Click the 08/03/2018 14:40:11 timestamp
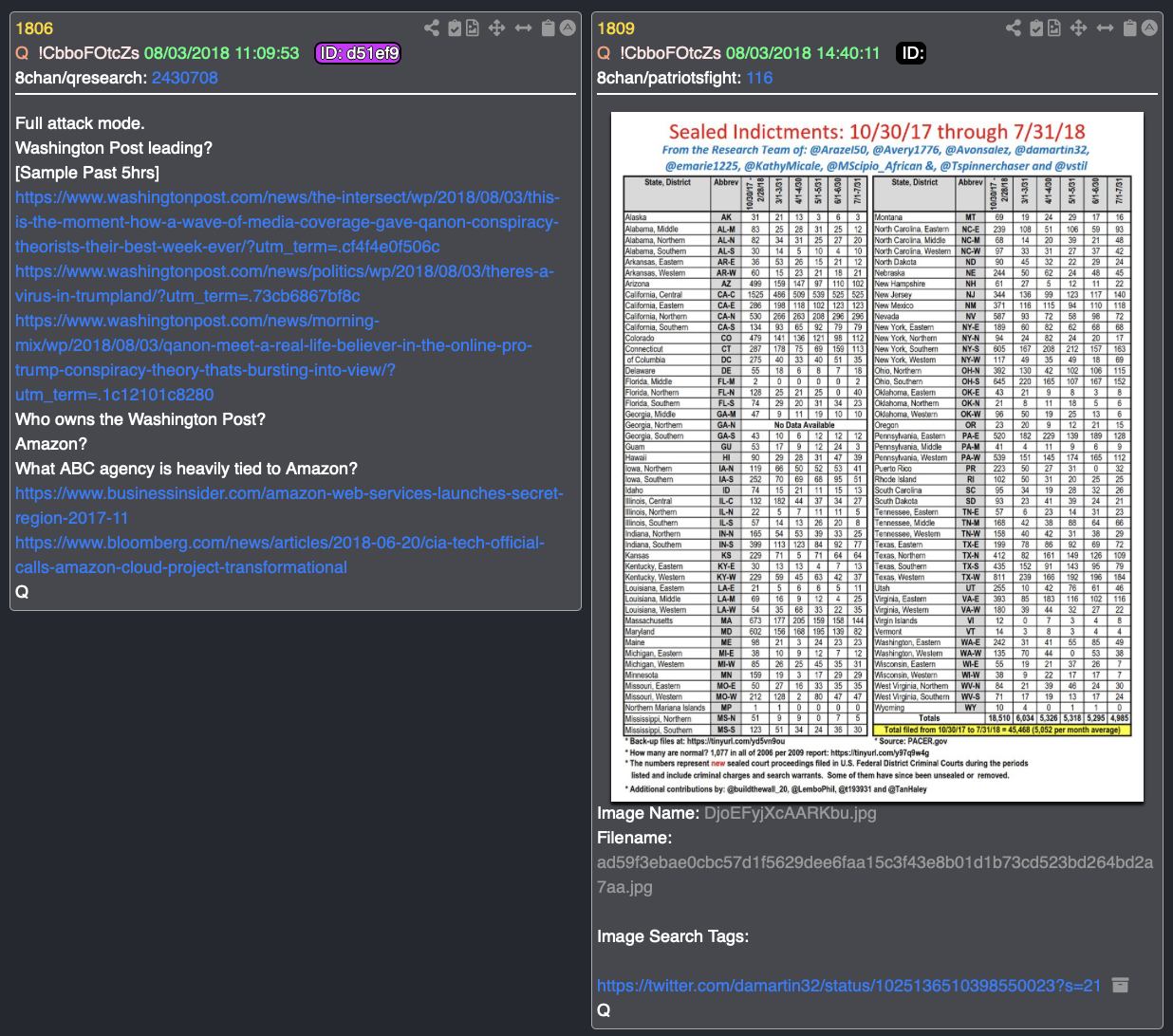1173x1036 pixels. 803,53
